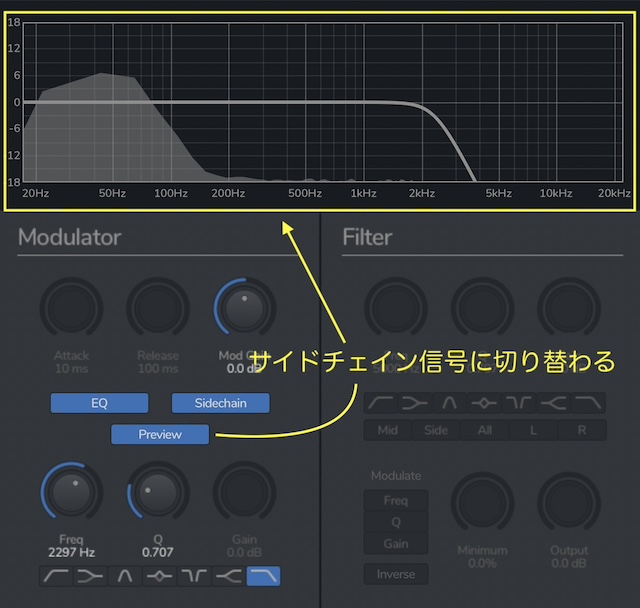Click the 2297 Hz frequency value field
The width and height of the screenshot is (640, 608).
pos(71,551)
